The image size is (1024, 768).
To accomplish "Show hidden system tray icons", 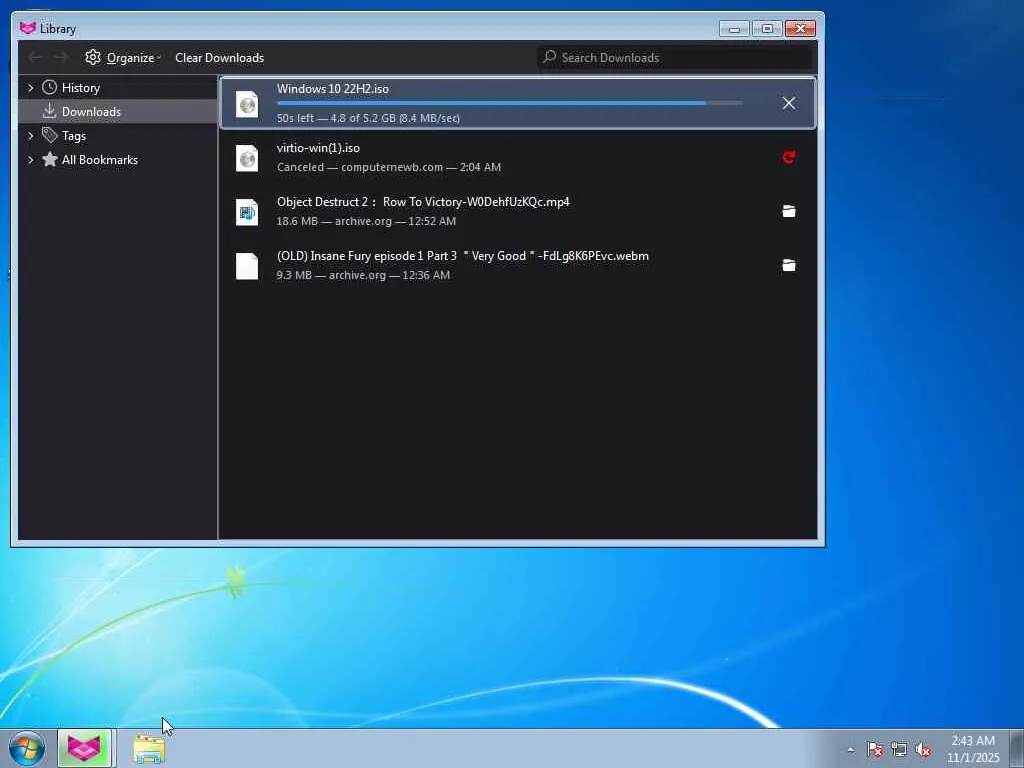I will coord(850,750).
